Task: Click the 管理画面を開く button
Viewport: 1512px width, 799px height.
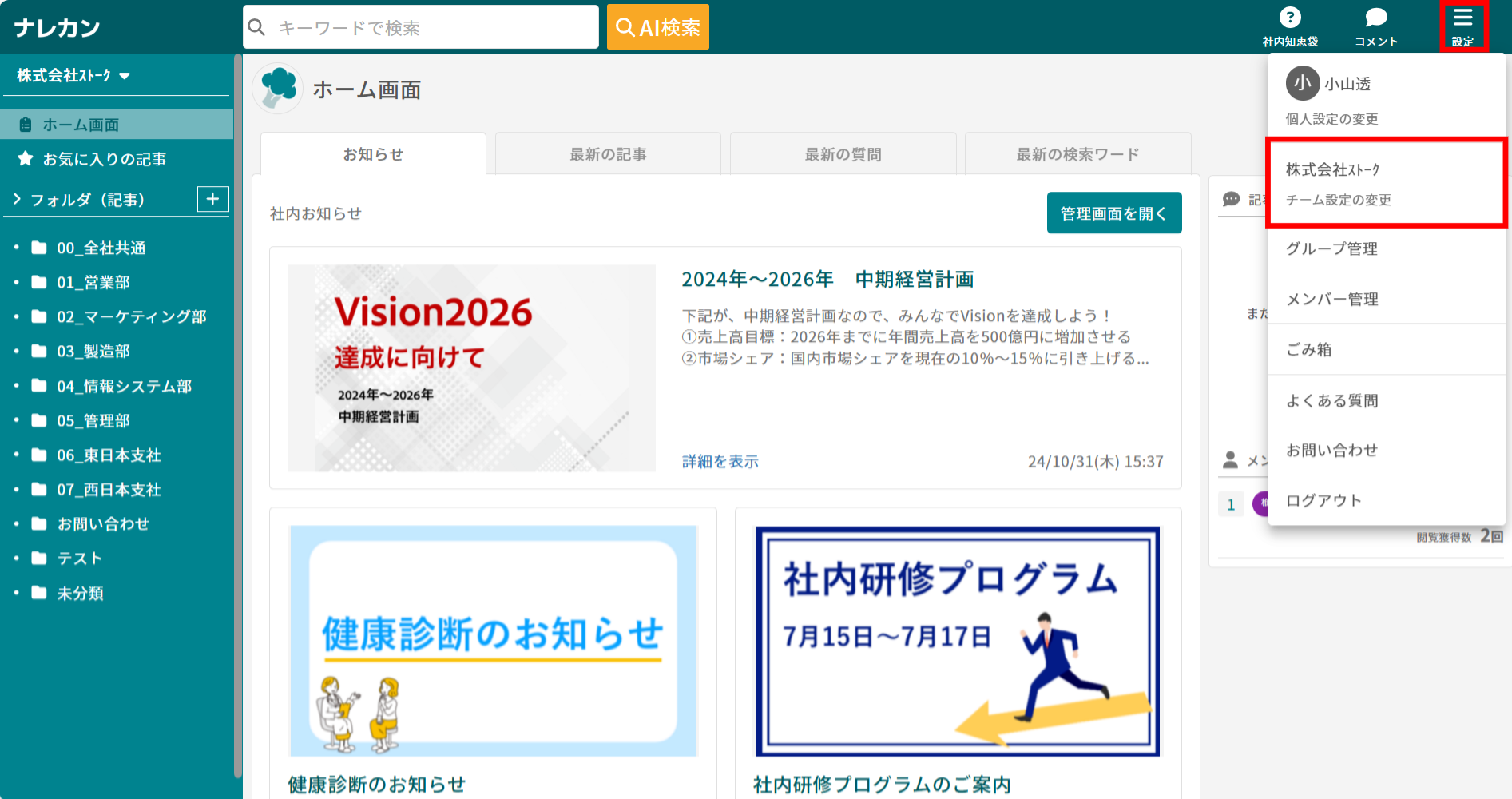Action: tap(1114, 213)
